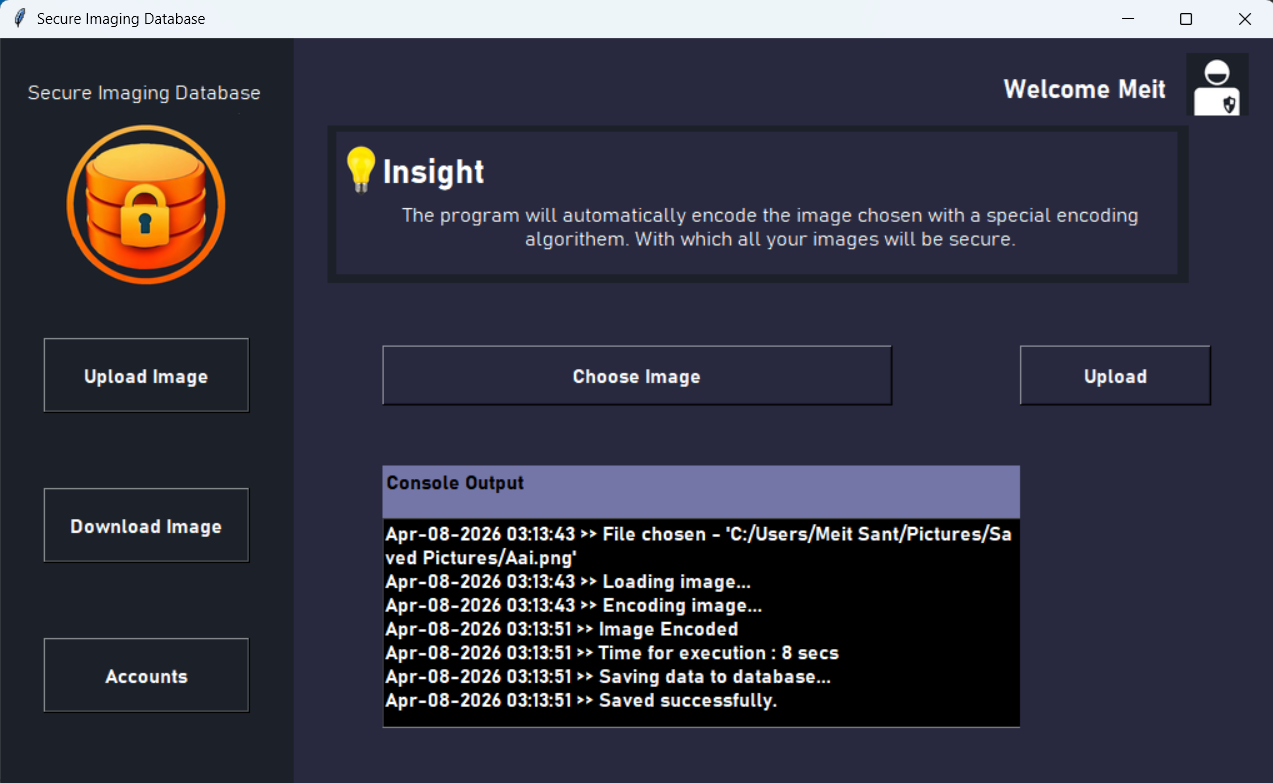Click the Welcome Meit greeting text
Image resolution: width=1273 pixels, height=783 pixels.
[x=1085, y=89]
